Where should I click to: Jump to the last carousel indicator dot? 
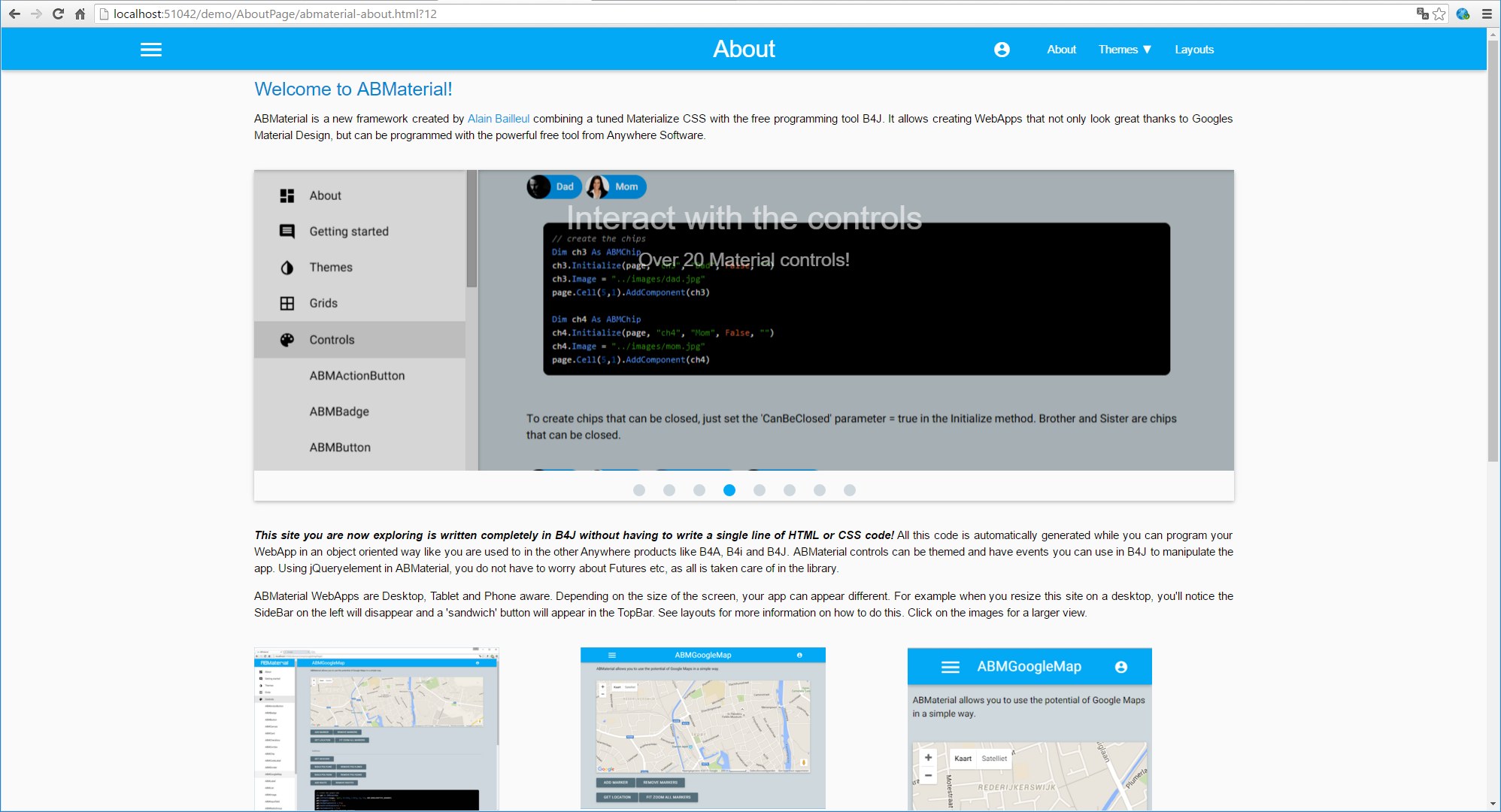pyautogui.click(x=850, y=490)
